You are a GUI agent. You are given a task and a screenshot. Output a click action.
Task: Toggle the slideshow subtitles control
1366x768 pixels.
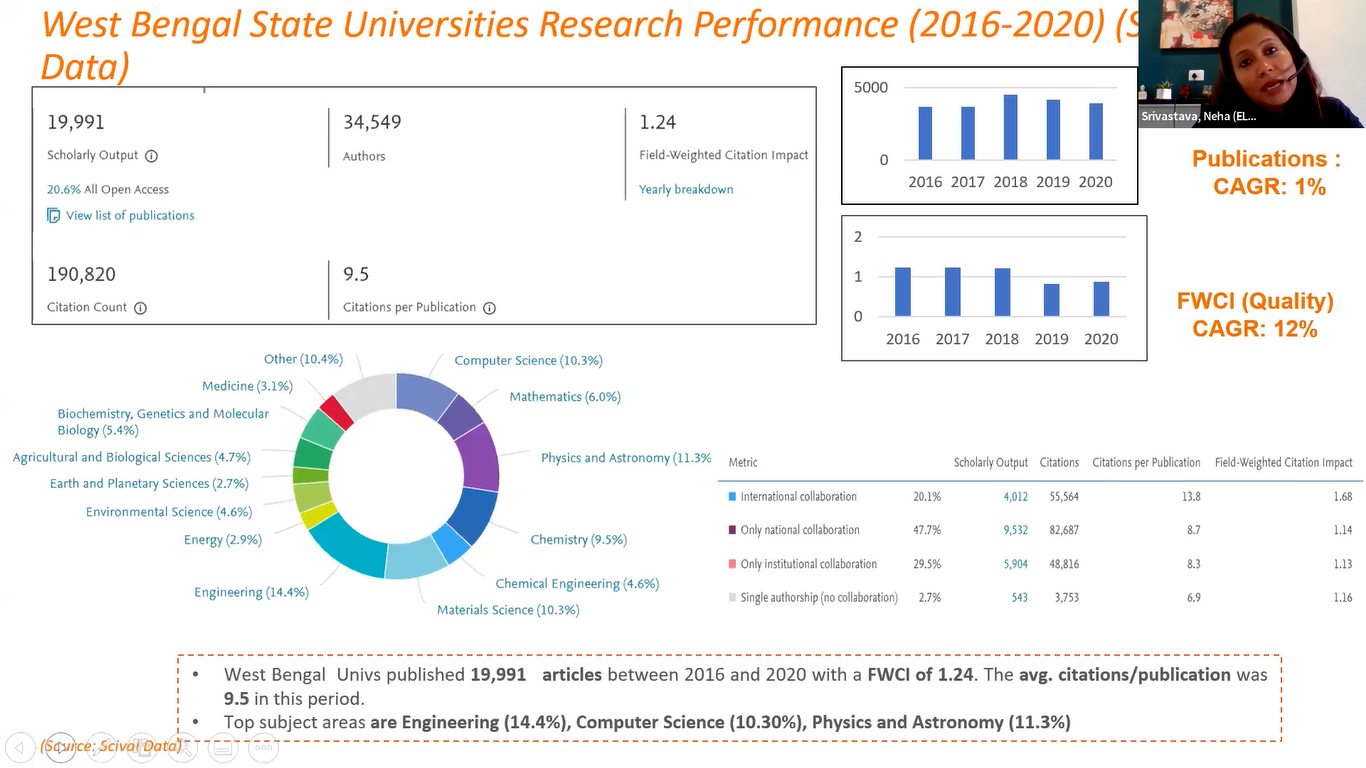coord(223,747)
